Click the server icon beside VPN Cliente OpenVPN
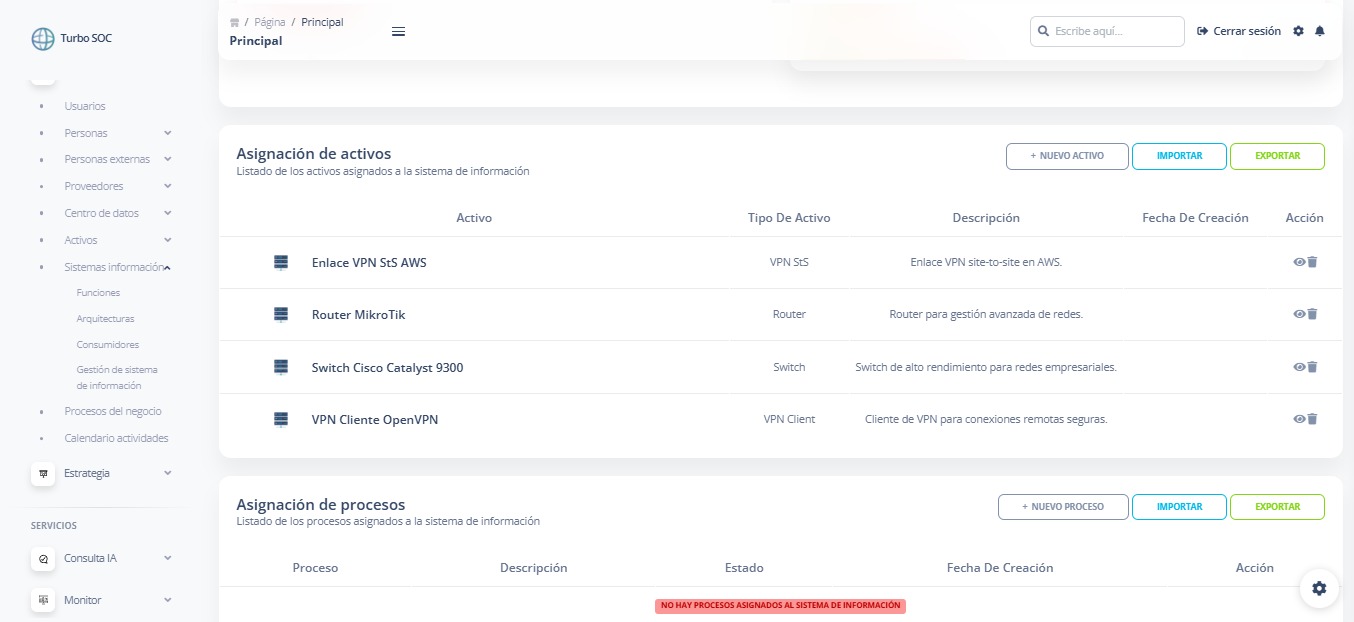Screen dimensions: 1354x622 (281, 419)
